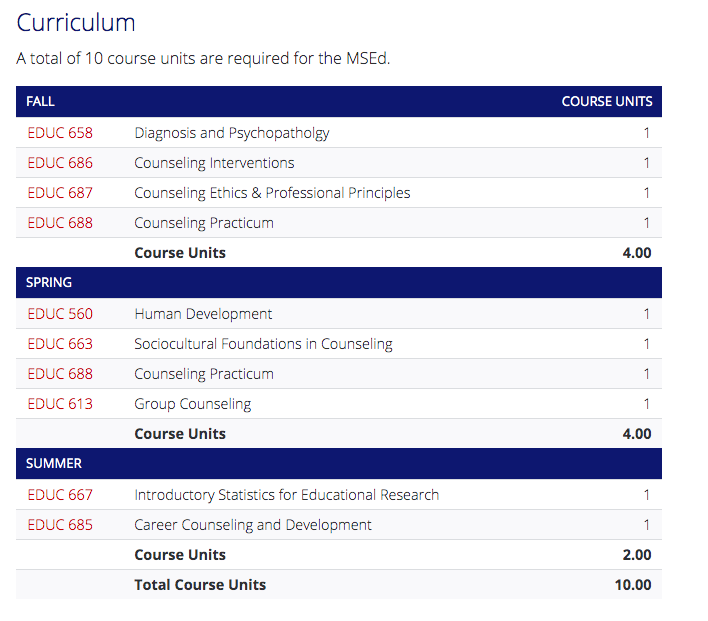Click the SUMMER section header
The width and height of the screenshot is (708, 621).
[54, 464]
